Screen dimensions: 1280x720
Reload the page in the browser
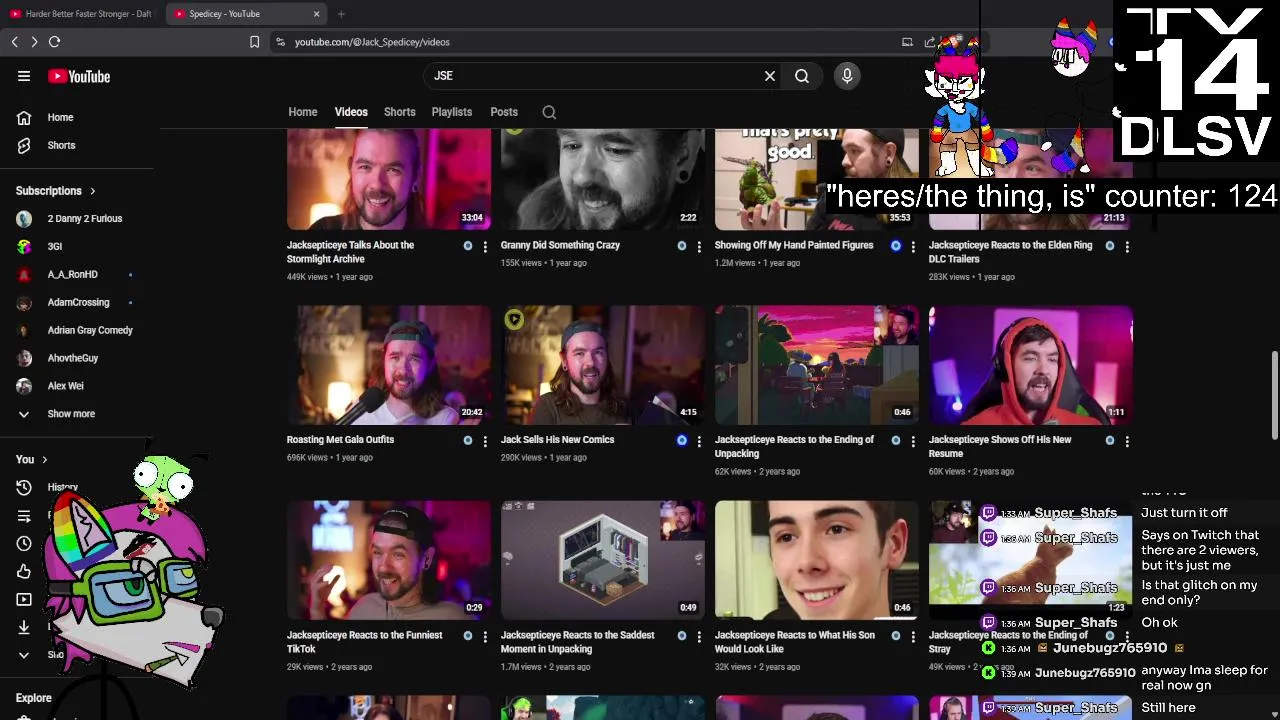[55, 42]
